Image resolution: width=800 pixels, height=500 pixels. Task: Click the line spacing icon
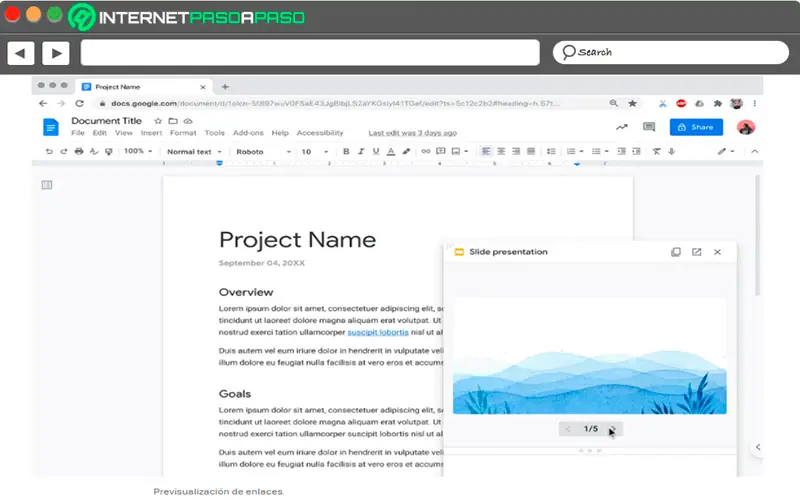551,151
